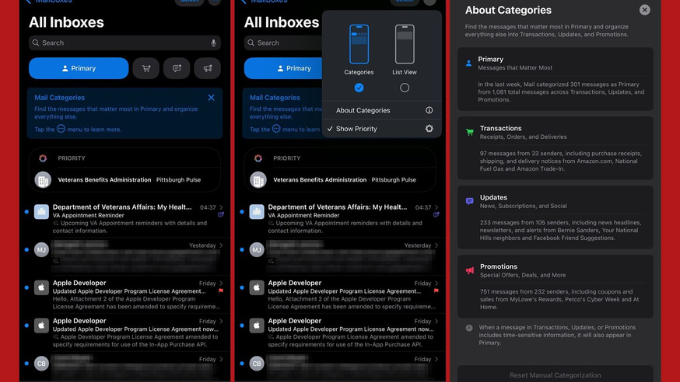
Task: Expand the Yesterday email chevron in left screen
Action: coord(222,245)
